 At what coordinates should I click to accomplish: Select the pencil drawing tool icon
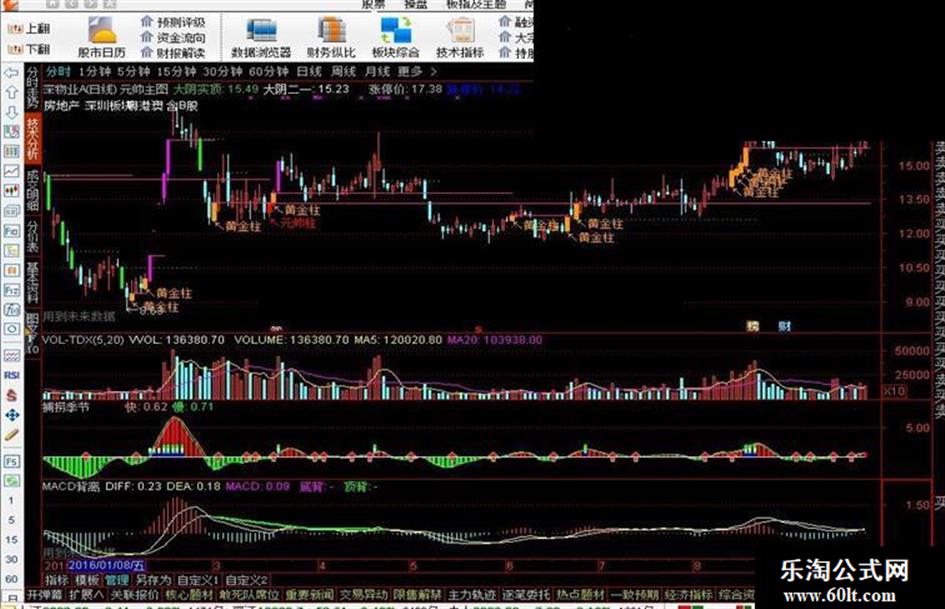coord(11,435)
